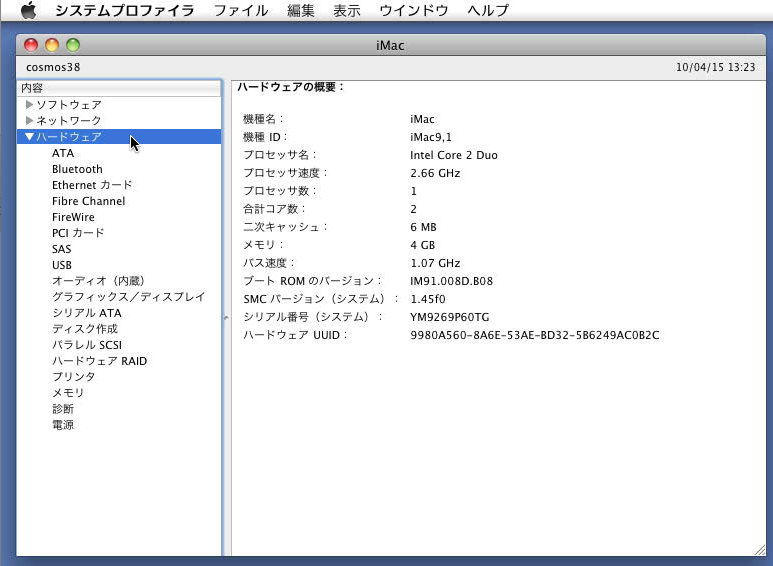The height and width of the screenshot is (566, 773).
Task: Open the Apple menu icon
Action: coord(28,11)
